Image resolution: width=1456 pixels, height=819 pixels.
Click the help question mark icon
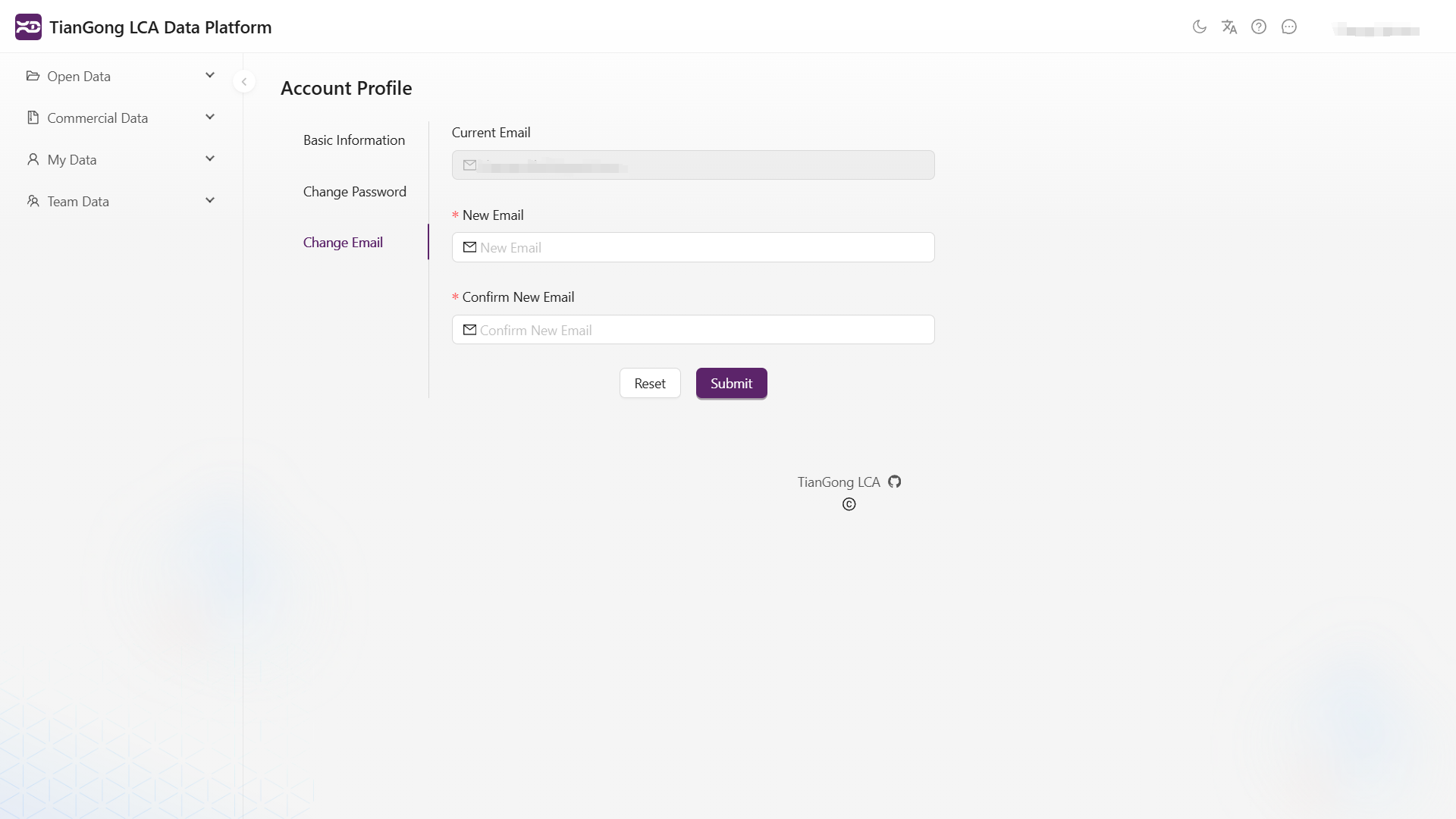point(1260,27)
